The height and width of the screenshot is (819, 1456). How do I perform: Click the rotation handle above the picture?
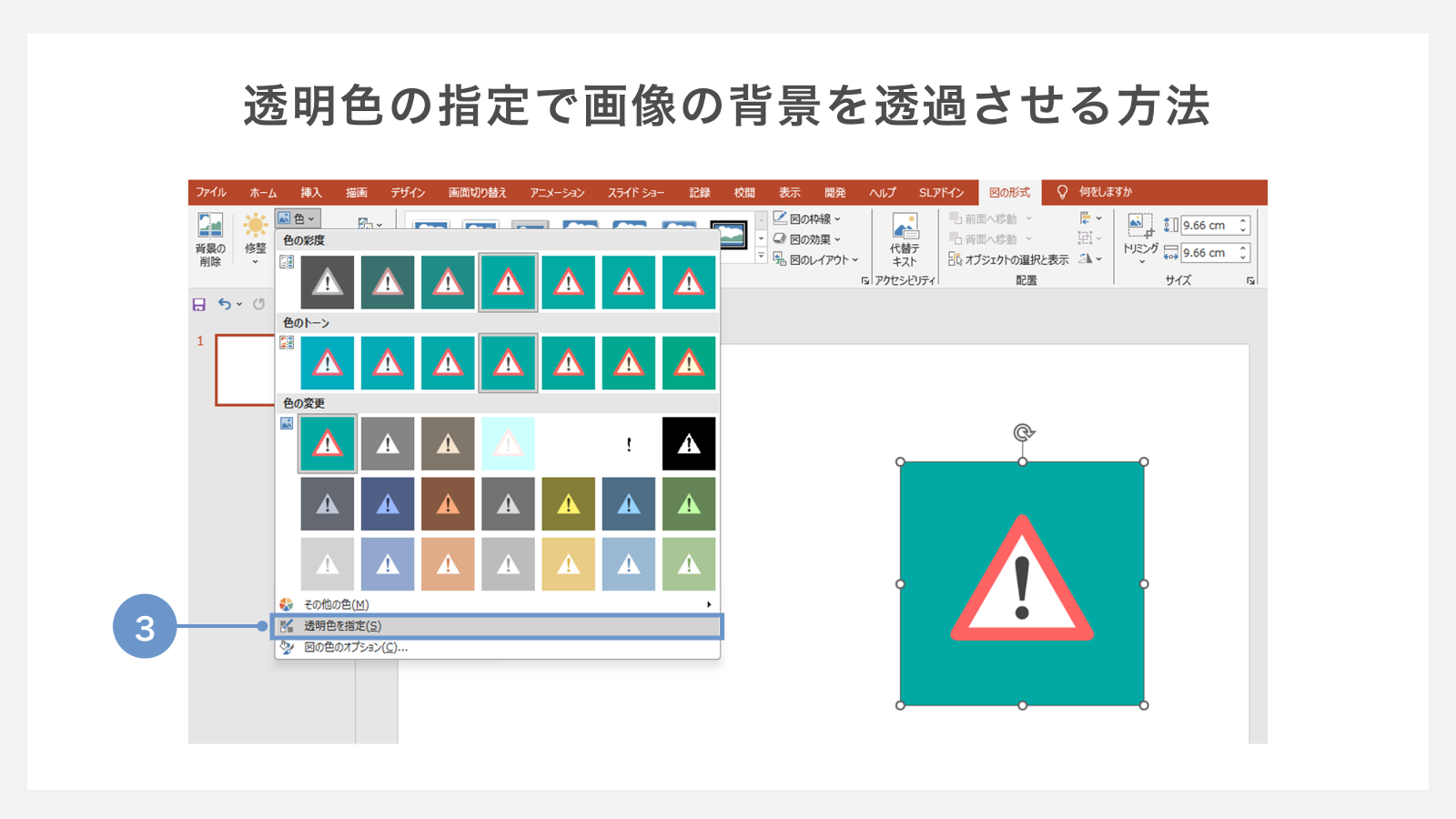1023,433
